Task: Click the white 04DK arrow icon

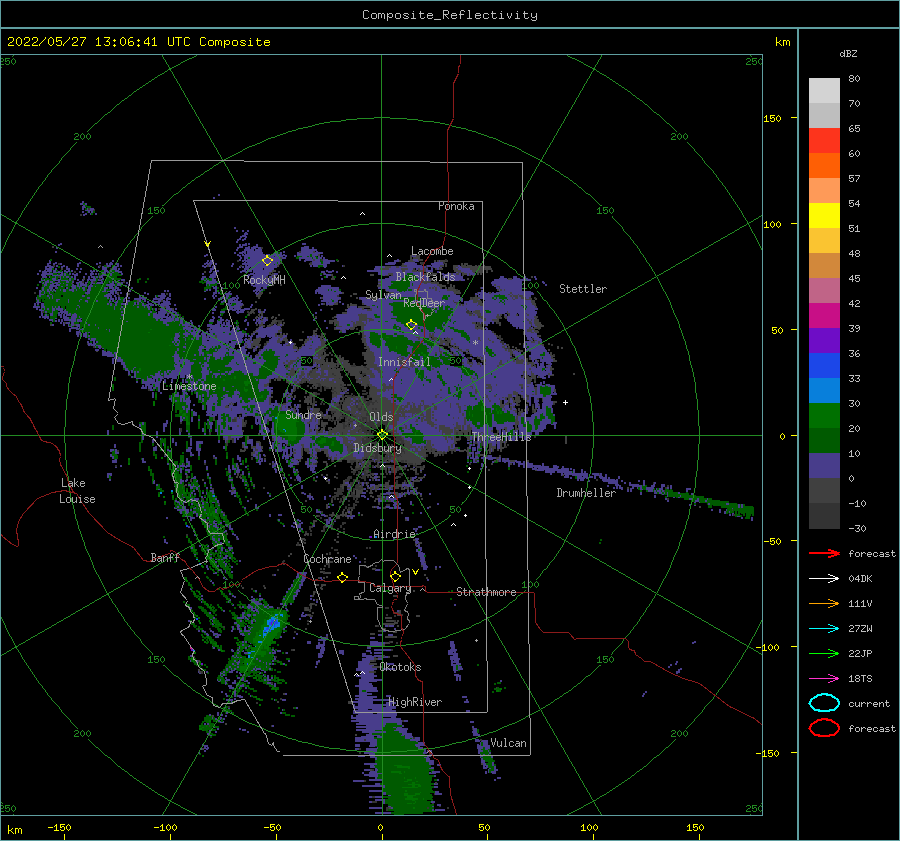Action: pos(824,578)
